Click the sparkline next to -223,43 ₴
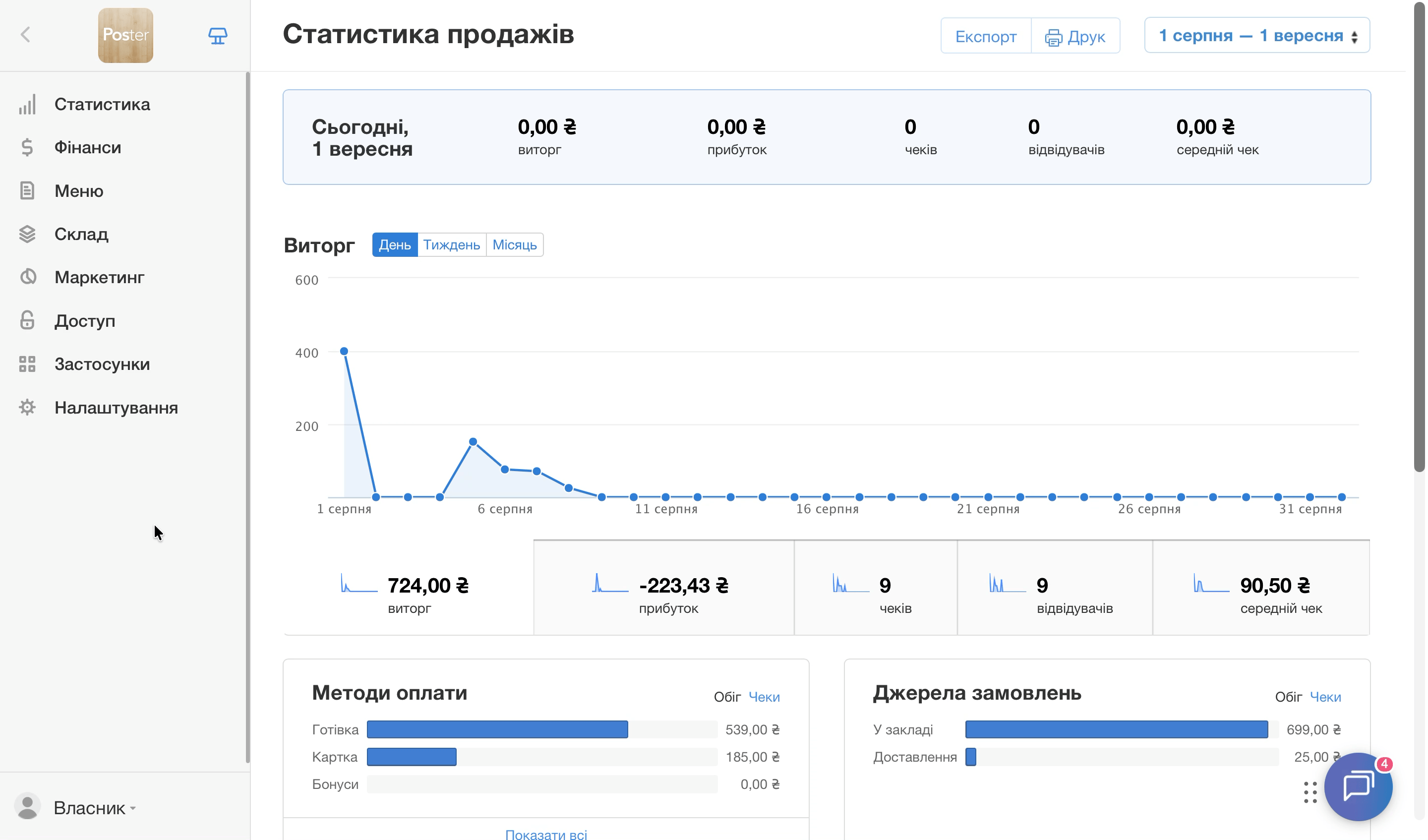1428x840 pixels. pyautogui.click(x=610, y=583)
